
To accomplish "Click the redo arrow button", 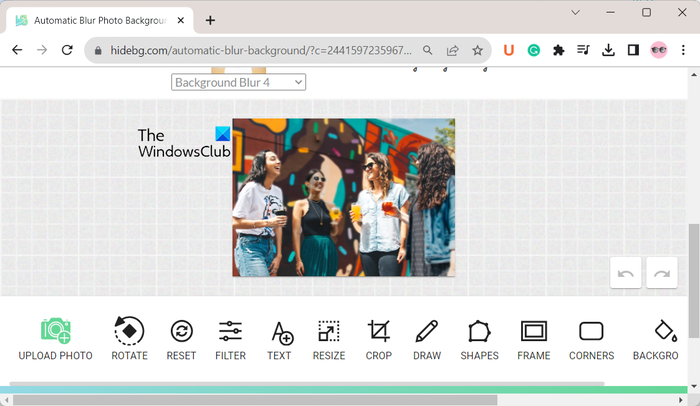I will pos(662,272).
